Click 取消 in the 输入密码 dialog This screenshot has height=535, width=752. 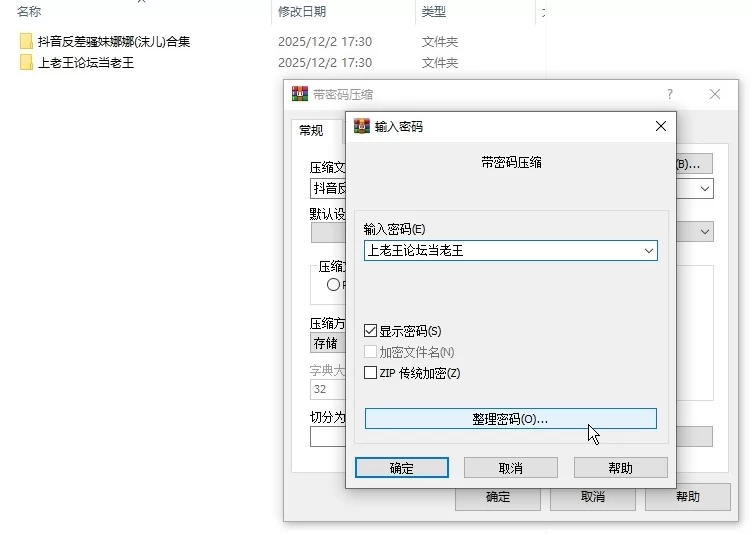pyautogui.click(x=510, y=468)
